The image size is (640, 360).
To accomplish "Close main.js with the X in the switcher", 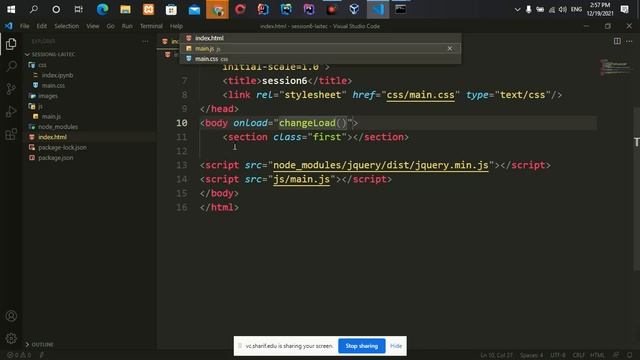I will (x=450, y=49).
